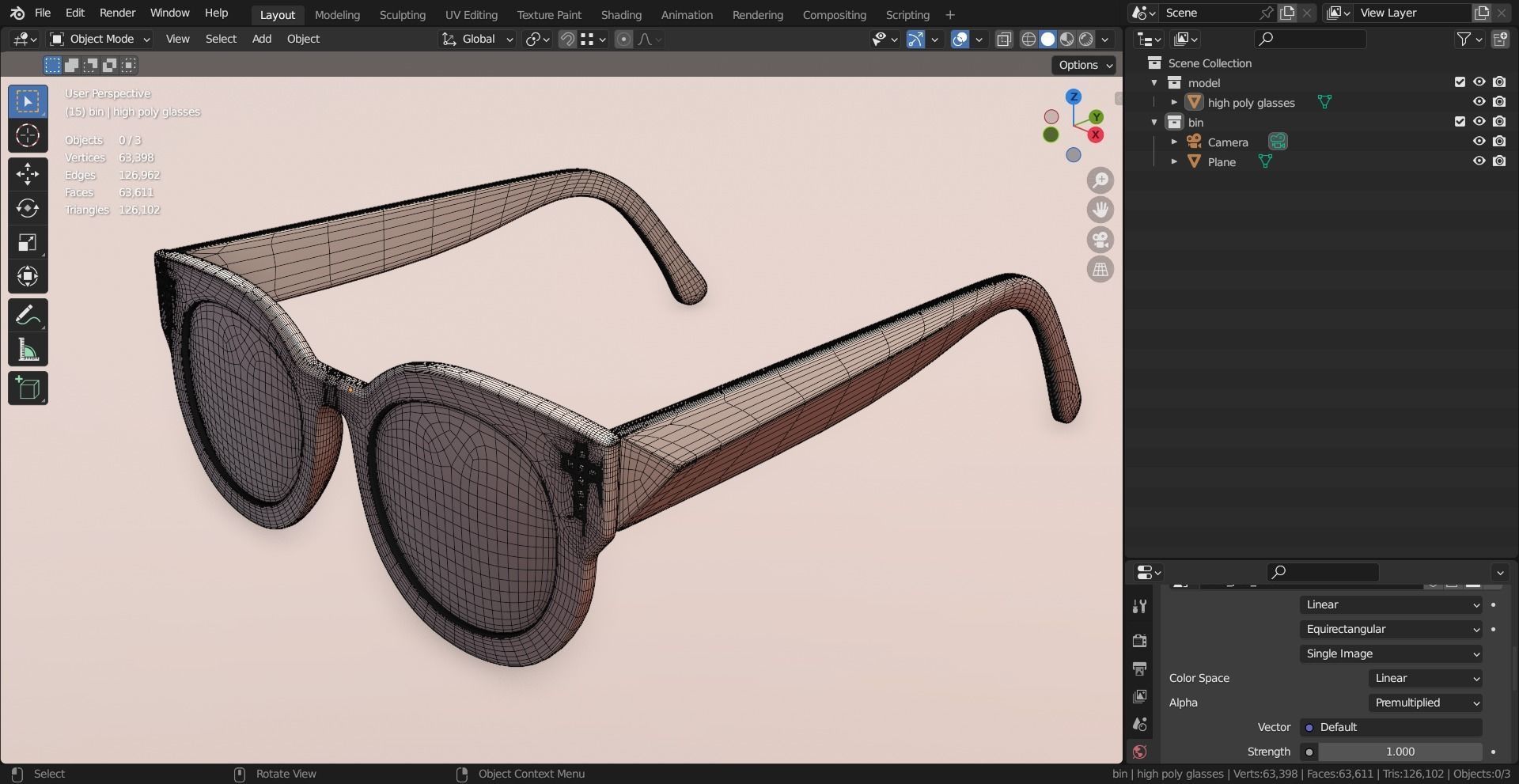Open Color Space Linear dropdown
The image size is (1519, 784).
pyautogui.click(x=1426, y=678)
